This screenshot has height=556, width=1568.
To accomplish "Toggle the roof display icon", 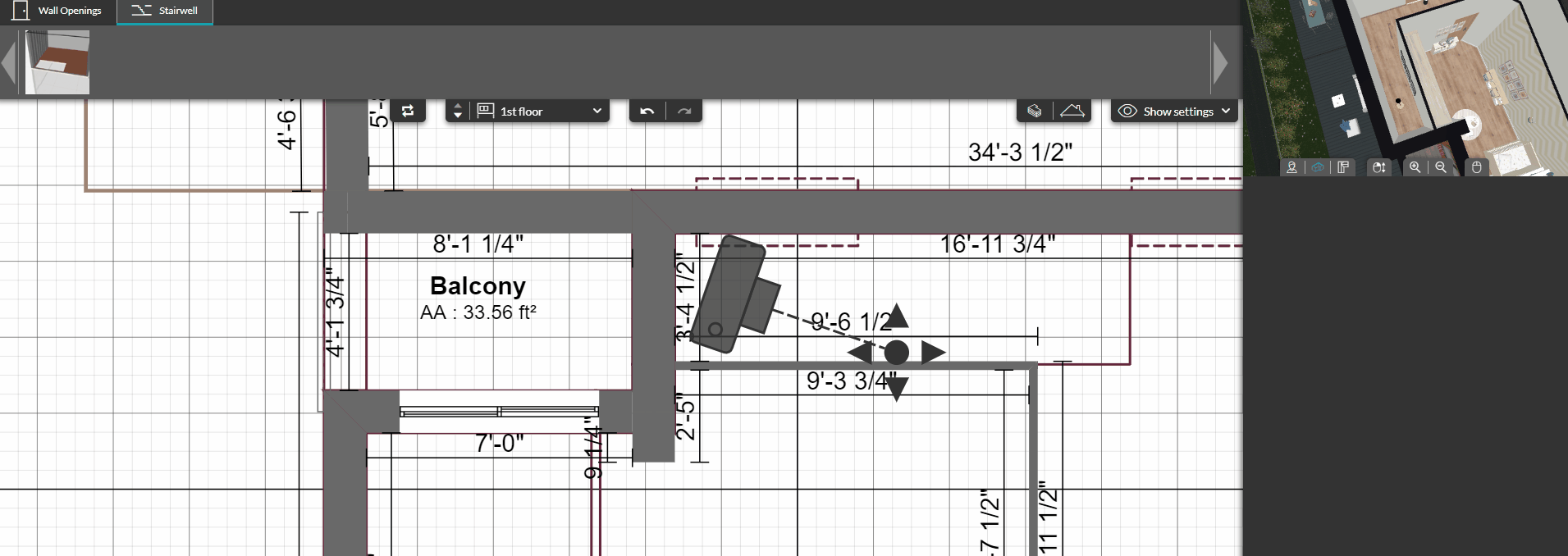I will [x=1072, y=111].
